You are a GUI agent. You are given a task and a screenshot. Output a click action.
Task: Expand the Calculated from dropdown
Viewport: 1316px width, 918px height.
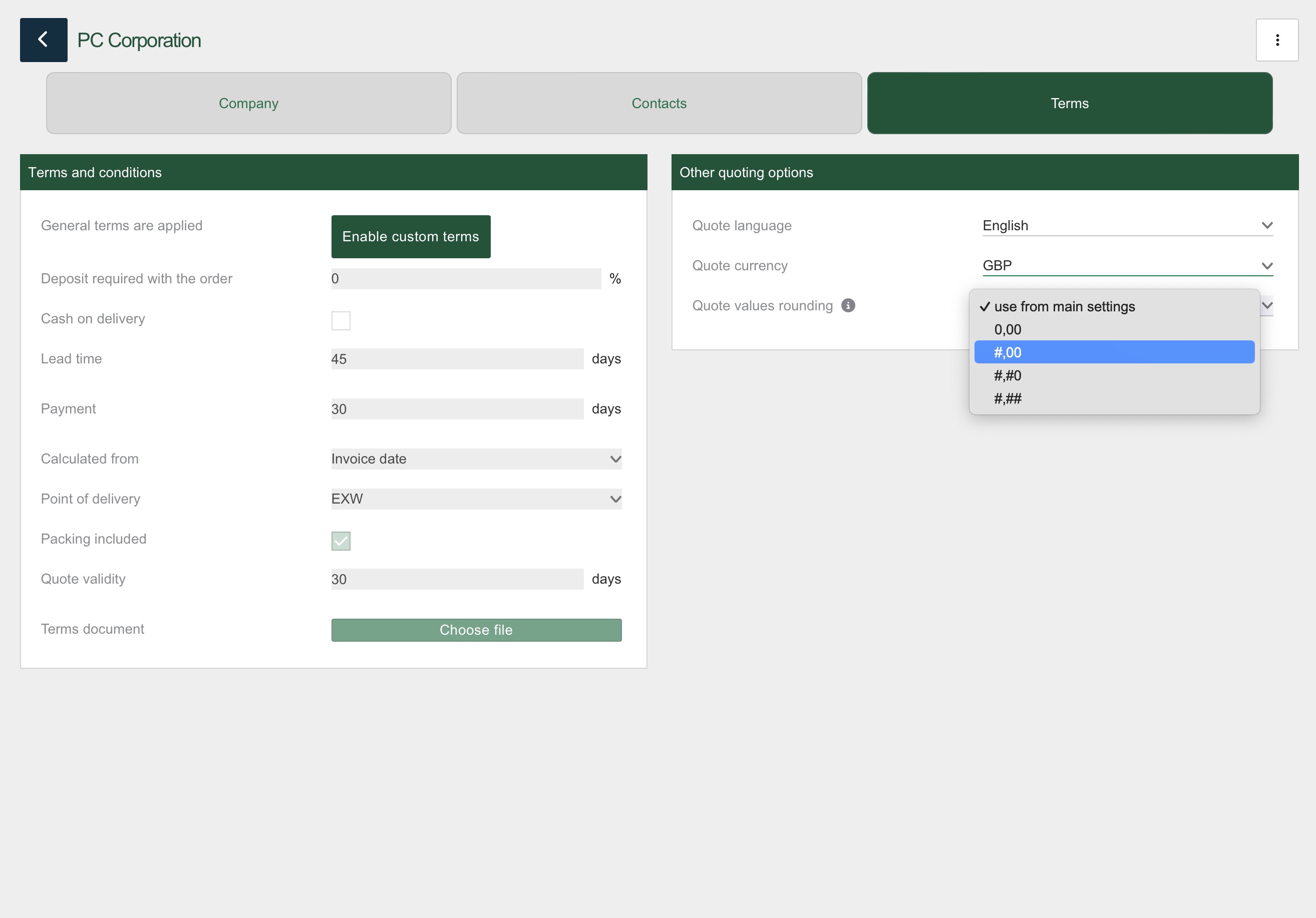476,459
